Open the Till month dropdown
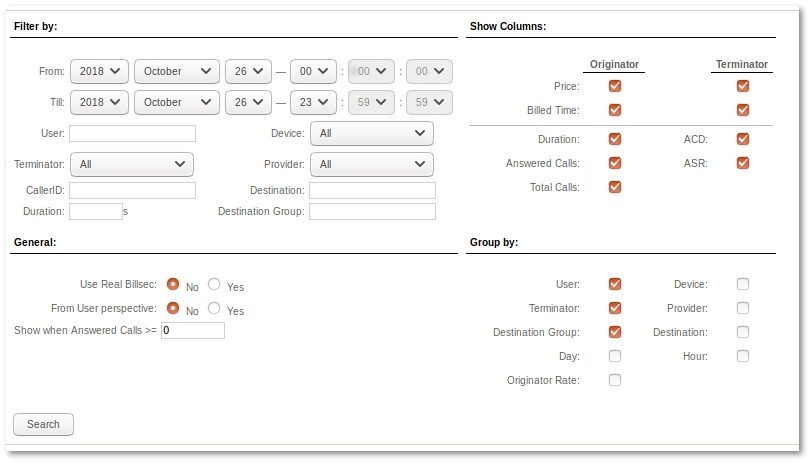The height and width of the screenshot is (463, 811). click(x=176, y=102)
